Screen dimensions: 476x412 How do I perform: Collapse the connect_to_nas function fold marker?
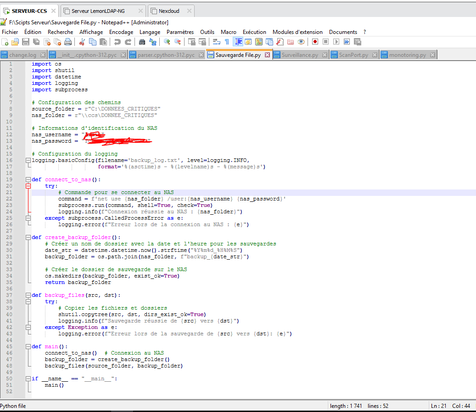(28, 180)
